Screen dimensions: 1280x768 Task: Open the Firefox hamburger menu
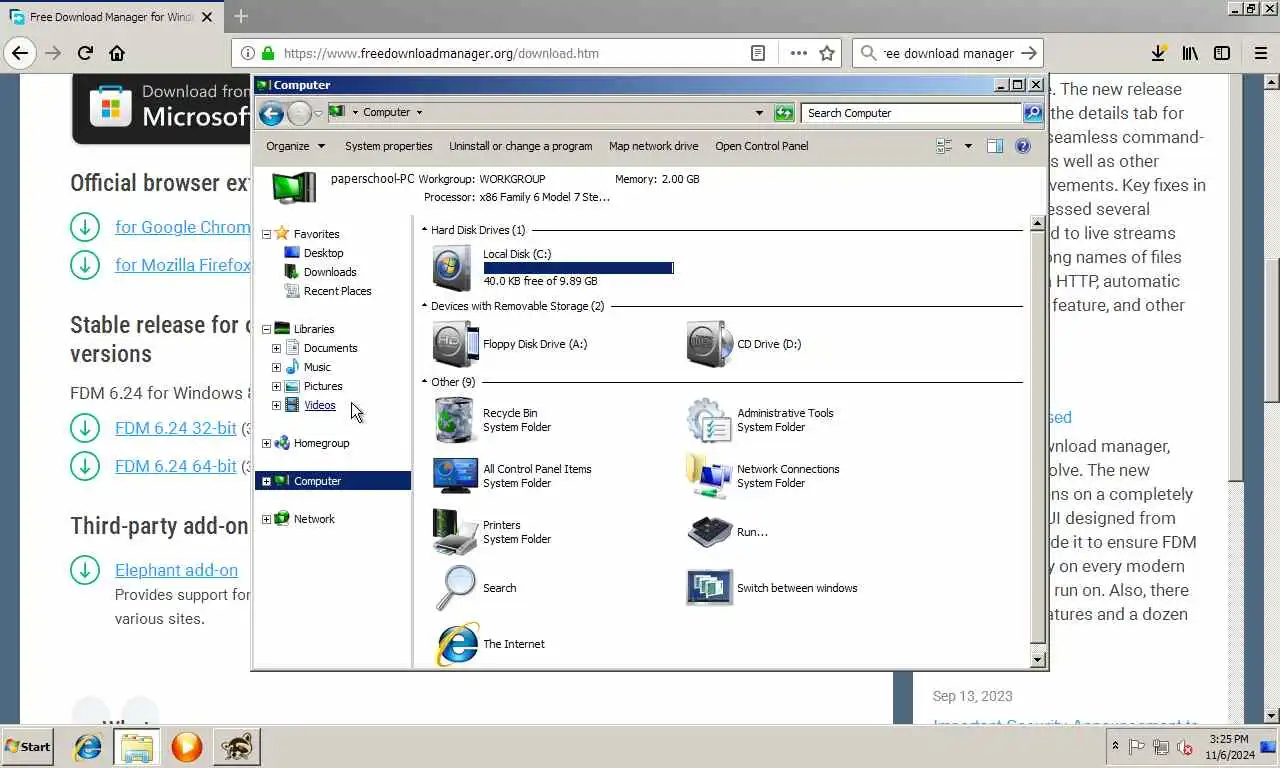coord(1261,53)
